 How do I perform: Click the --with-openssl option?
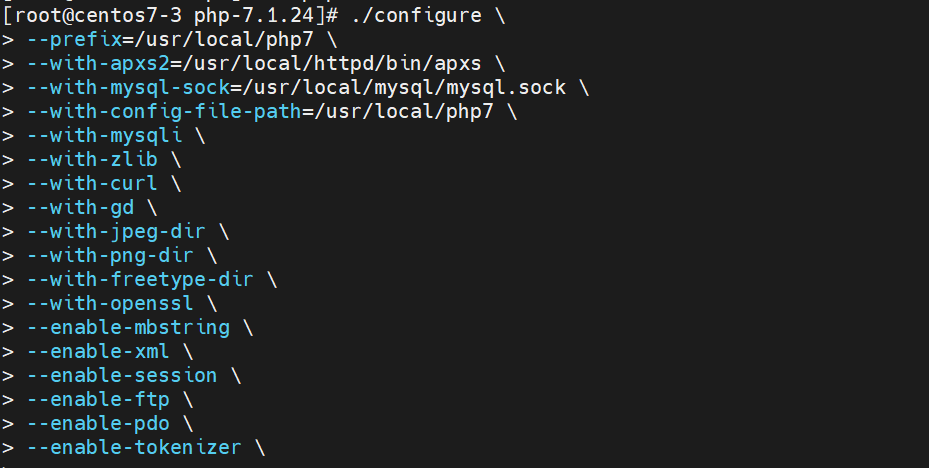(x=109, y=303)
